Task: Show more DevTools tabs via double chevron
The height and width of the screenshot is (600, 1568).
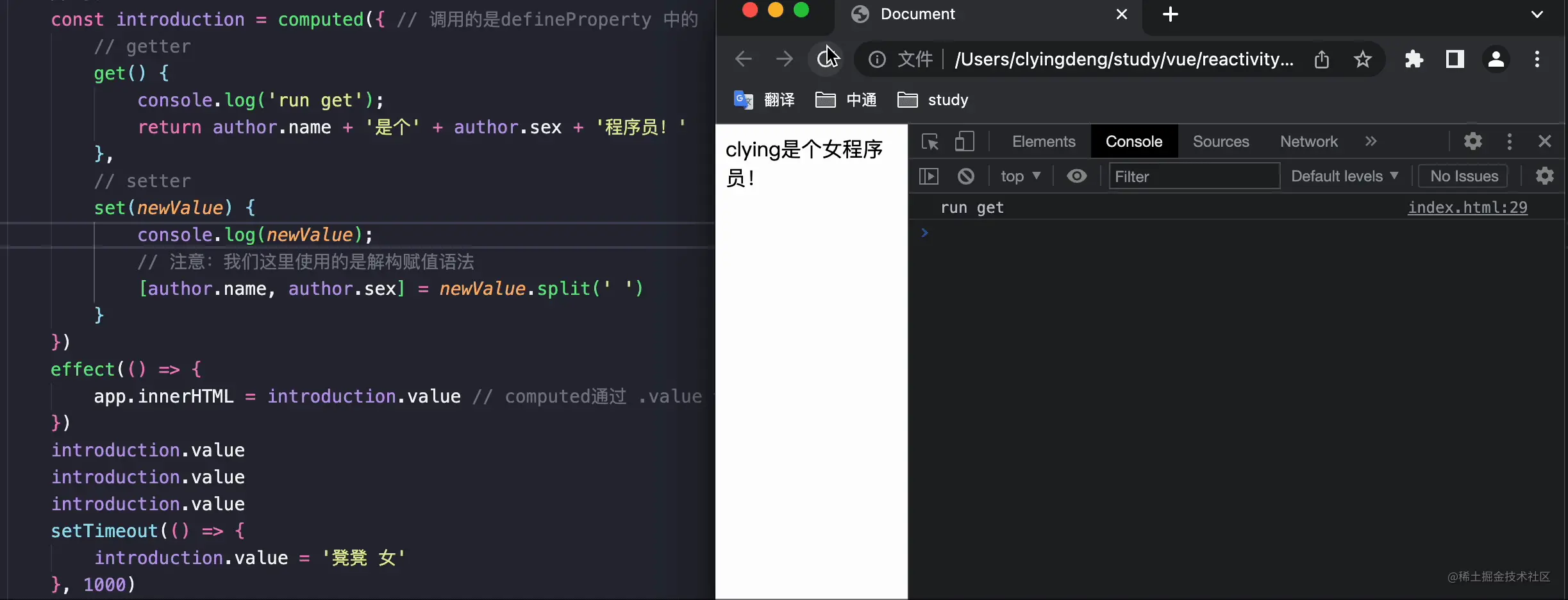Action: (x=1371, y=142)
